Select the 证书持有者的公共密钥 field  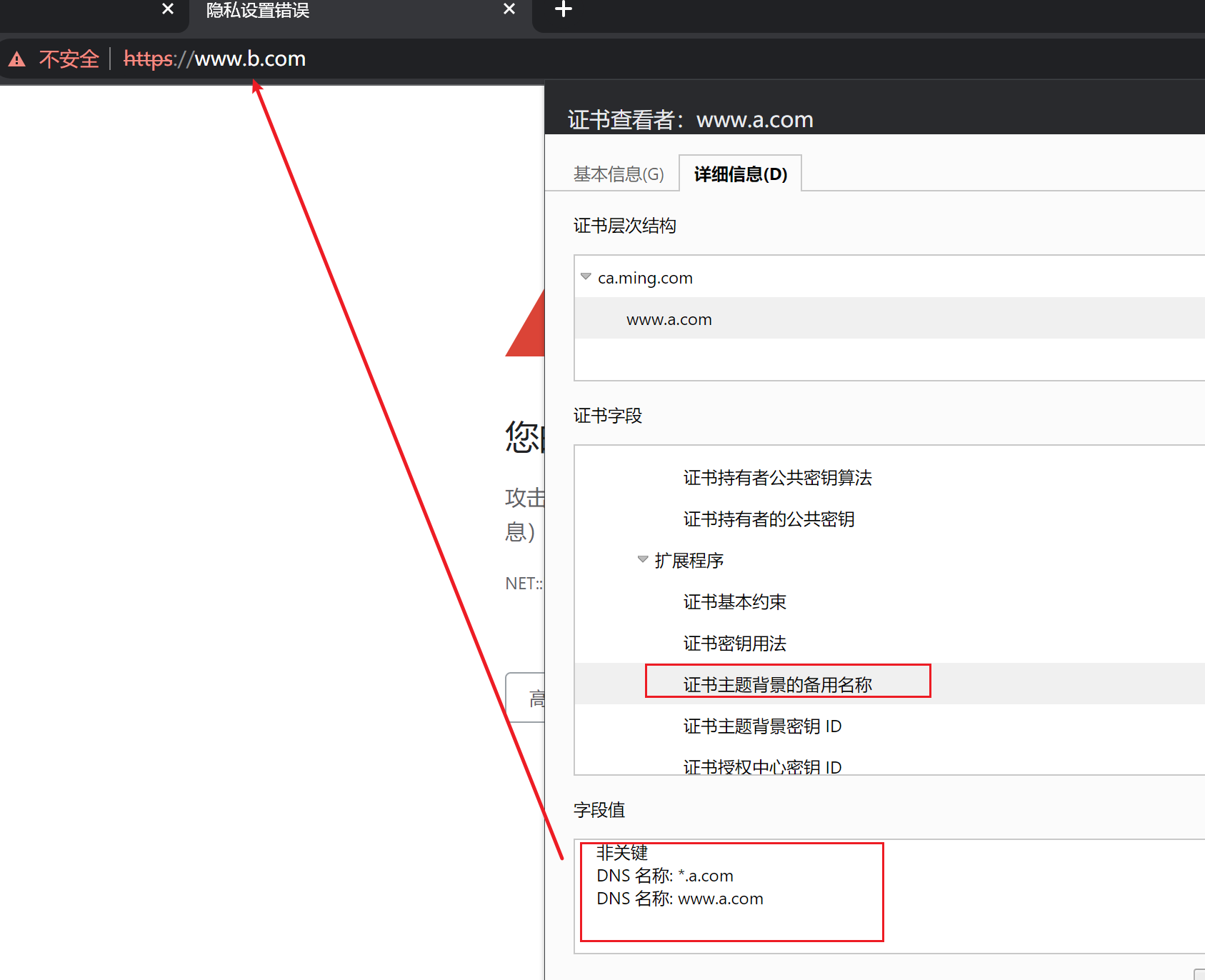769,519
